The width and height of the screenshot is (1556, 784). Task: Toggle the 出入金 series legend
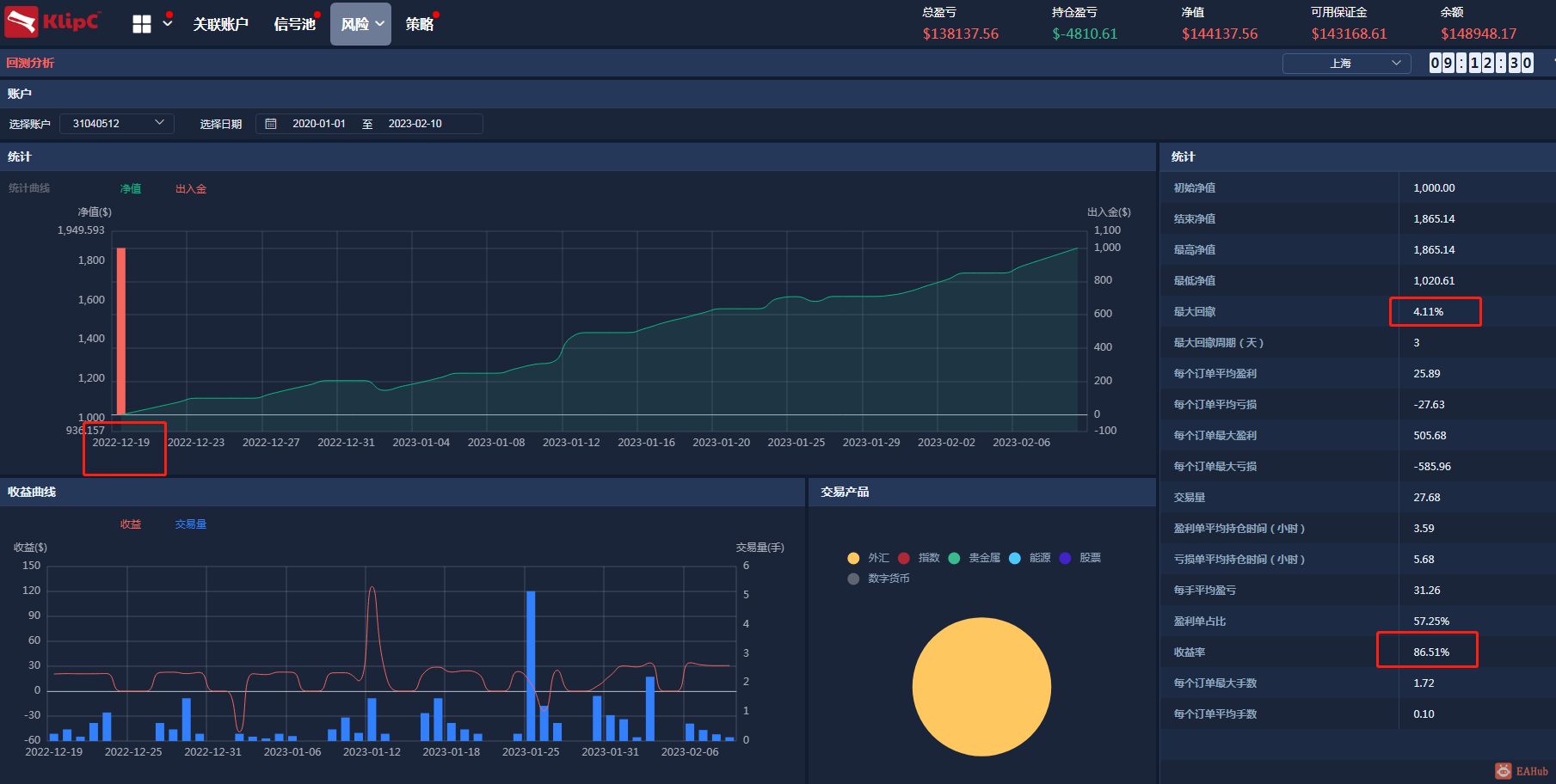click(x=191, y=188)
